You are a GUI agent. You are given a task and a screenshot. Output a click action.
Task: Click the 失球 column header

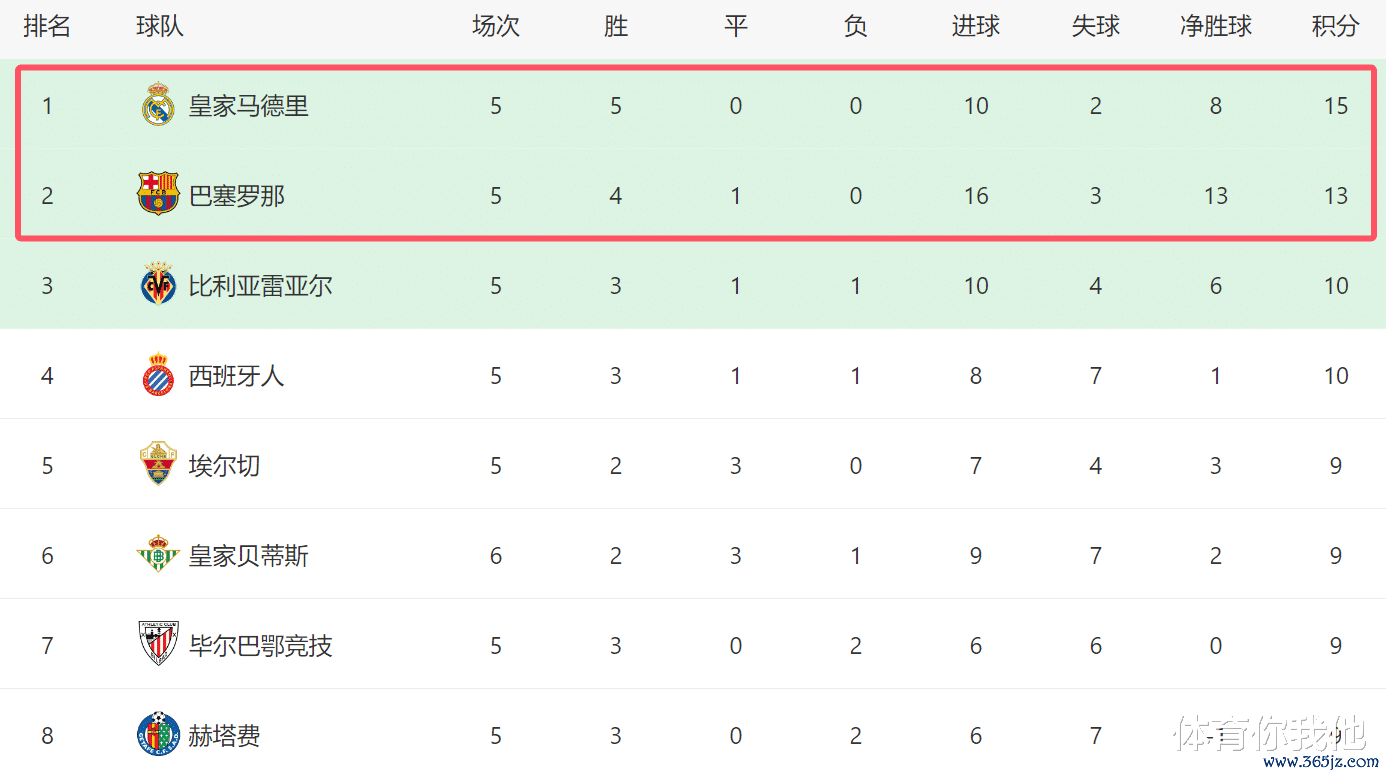pos(1096,27)
